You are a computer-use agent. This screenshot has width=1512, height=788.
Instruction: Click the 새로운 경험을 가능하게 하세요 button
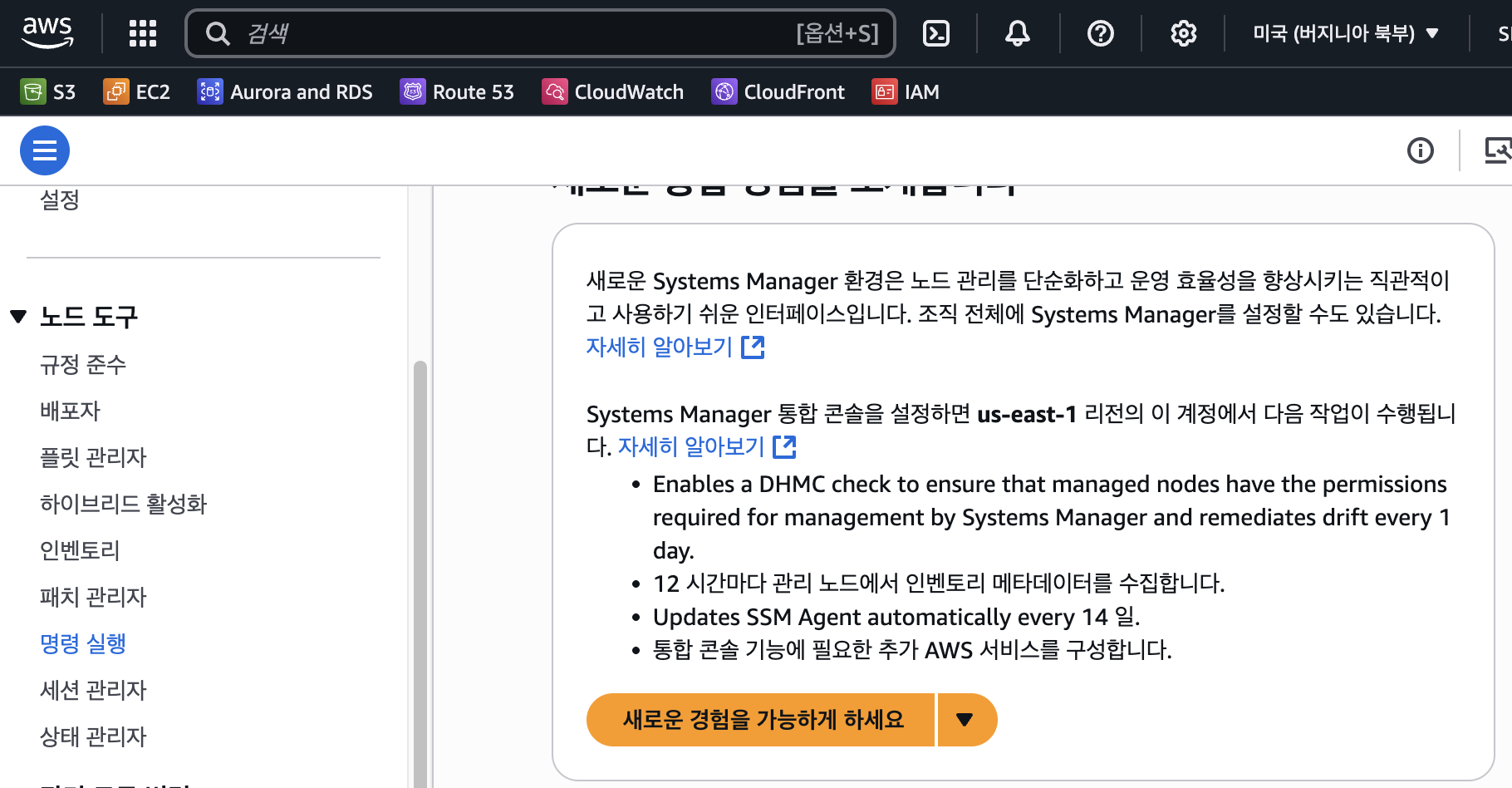point(761,720)
